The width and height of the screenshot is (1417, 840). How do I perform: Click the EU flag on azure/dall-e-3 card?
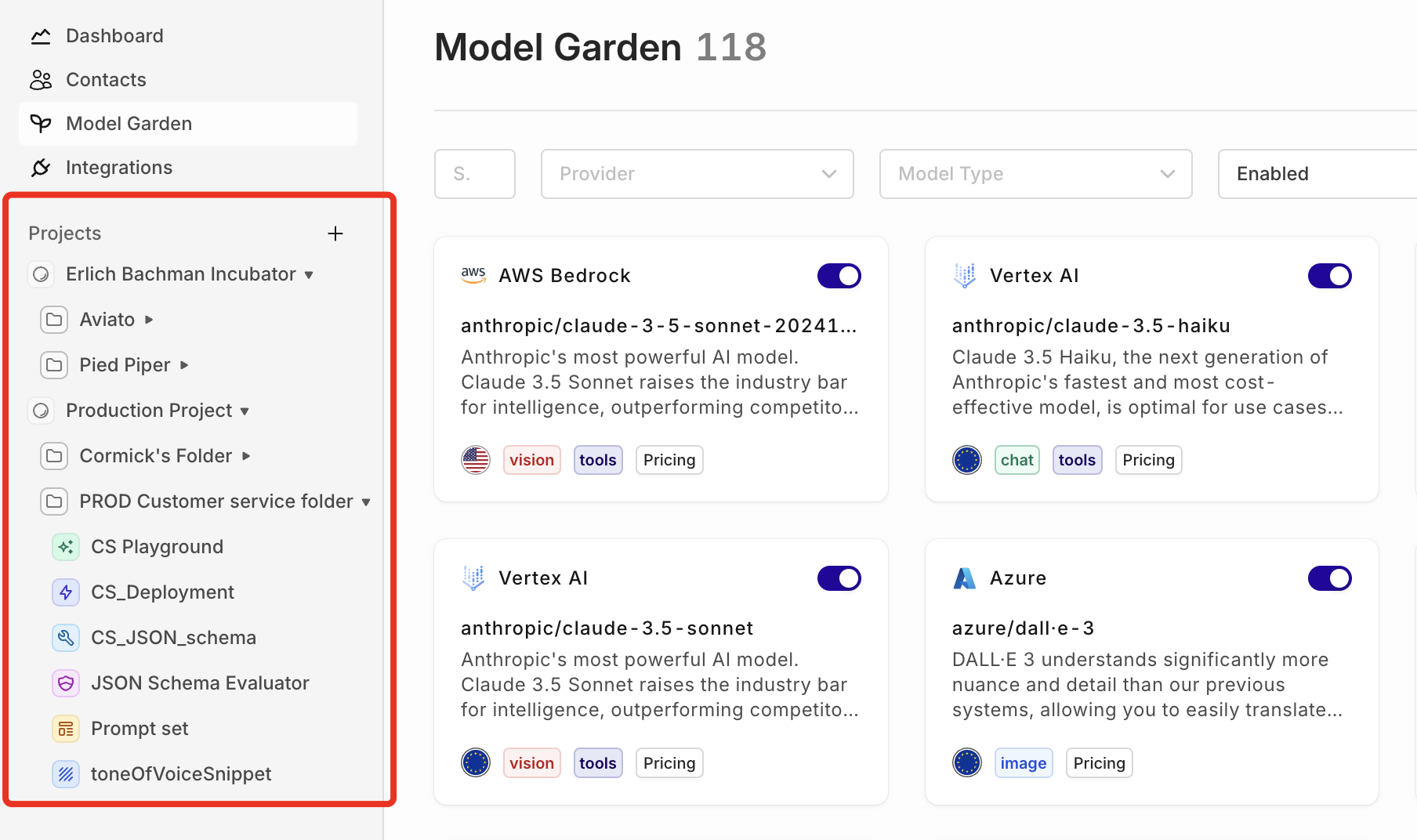tap(967, 762)
